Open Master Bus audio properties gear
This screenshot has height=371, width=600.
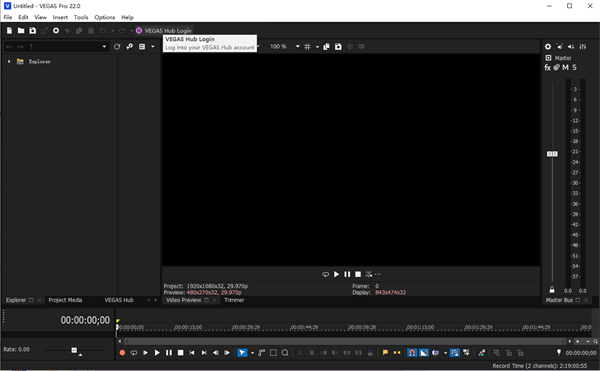tap(548, 46)
